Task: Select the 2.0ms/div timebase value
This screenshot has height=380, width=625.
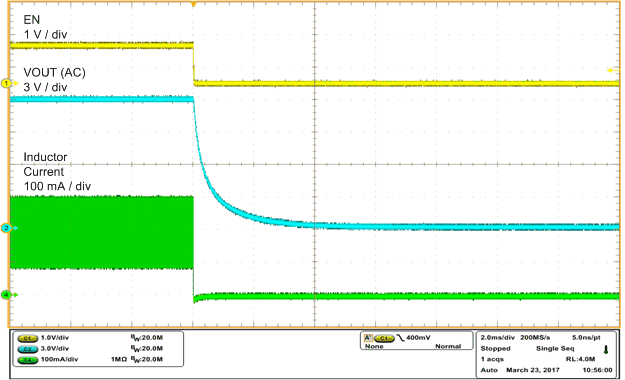Action: click(x=497, y=337)
